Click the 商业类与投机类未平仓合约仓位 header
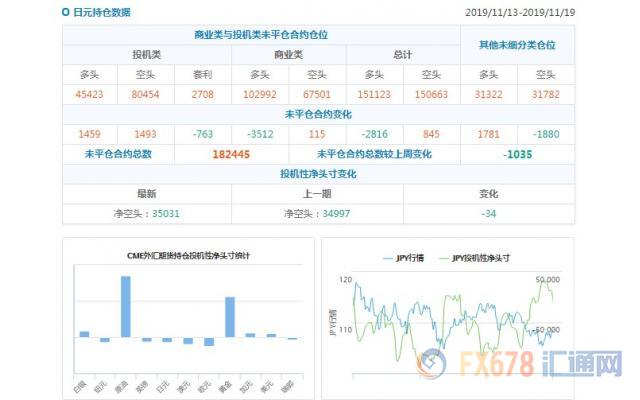The height and width of the screenshot is (400, 640). pos(261,35)
